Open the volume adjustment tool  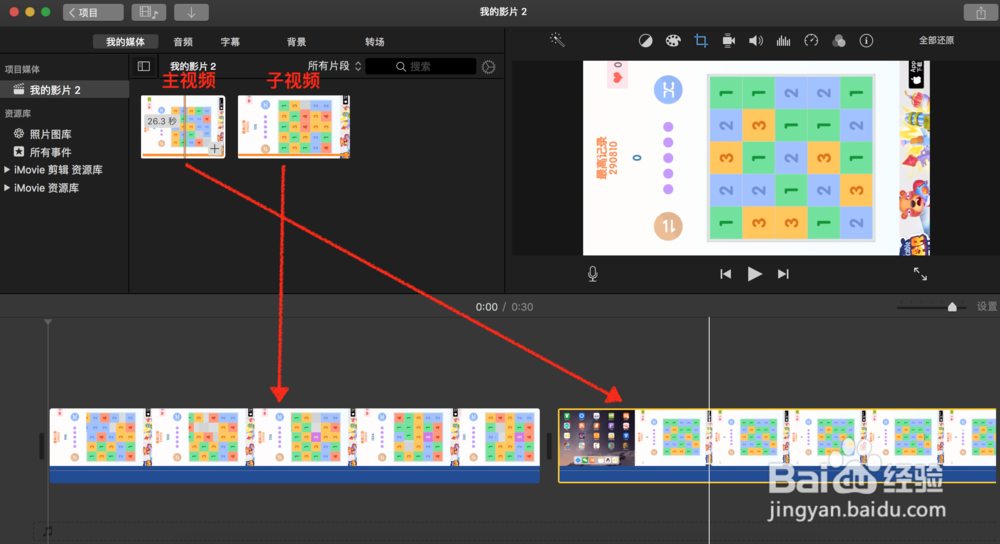pos(756,41)
